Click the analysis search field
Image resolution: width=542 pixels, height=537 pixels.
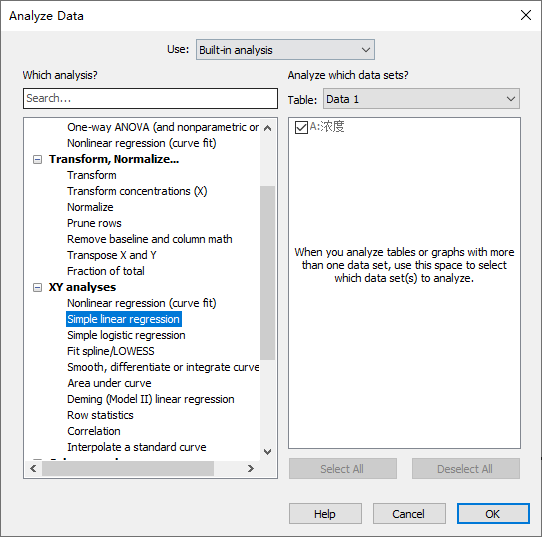(x=150, y=98)
